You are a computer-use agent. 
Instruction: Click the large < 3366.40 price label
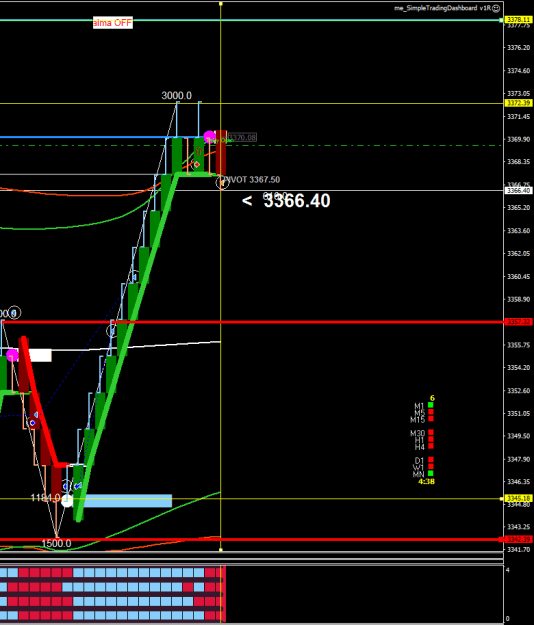(x=286, y=200)
